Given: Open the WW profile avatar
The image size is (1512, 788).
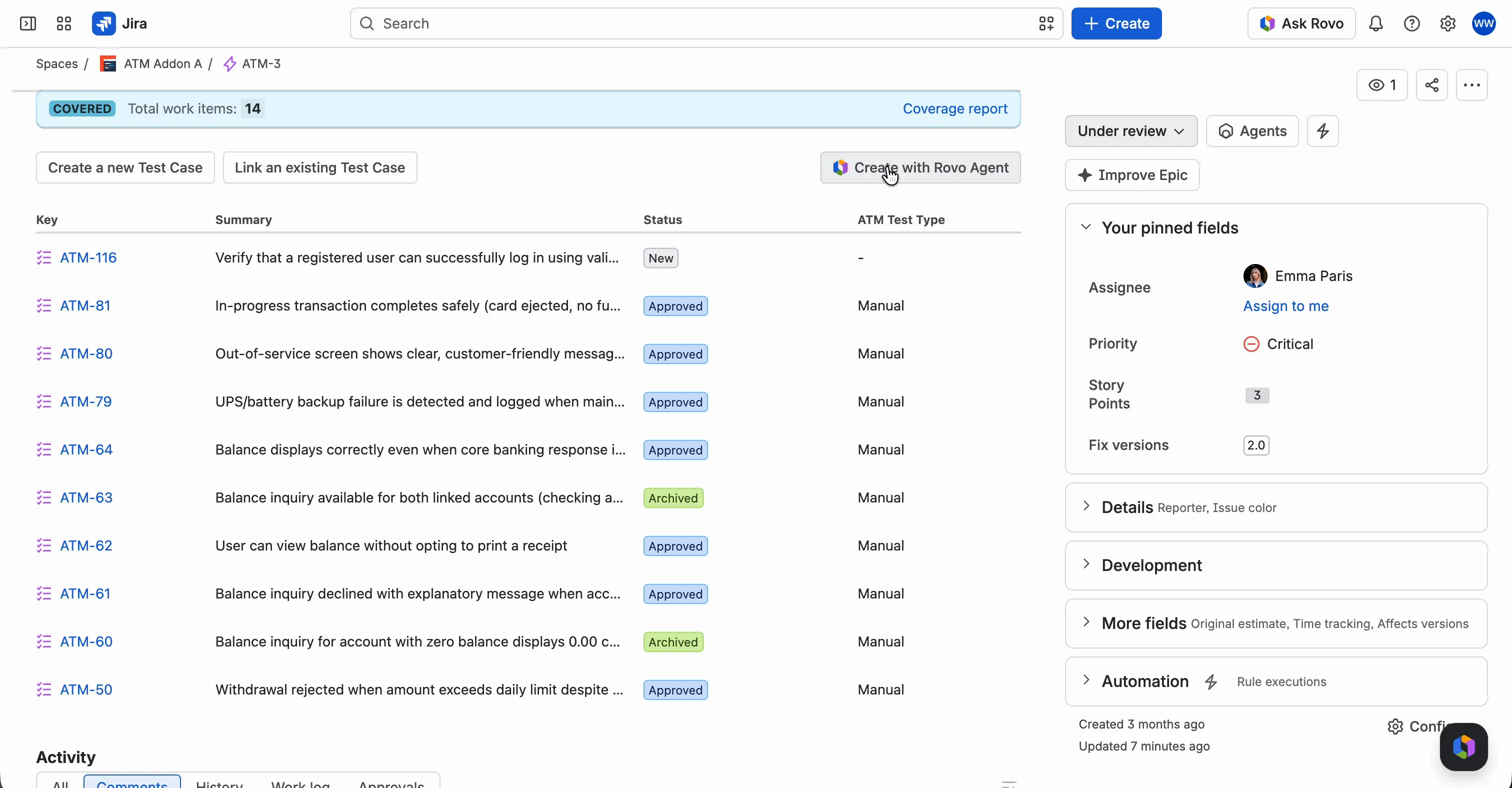Looking at the screenshot, I should (1483, 23).
